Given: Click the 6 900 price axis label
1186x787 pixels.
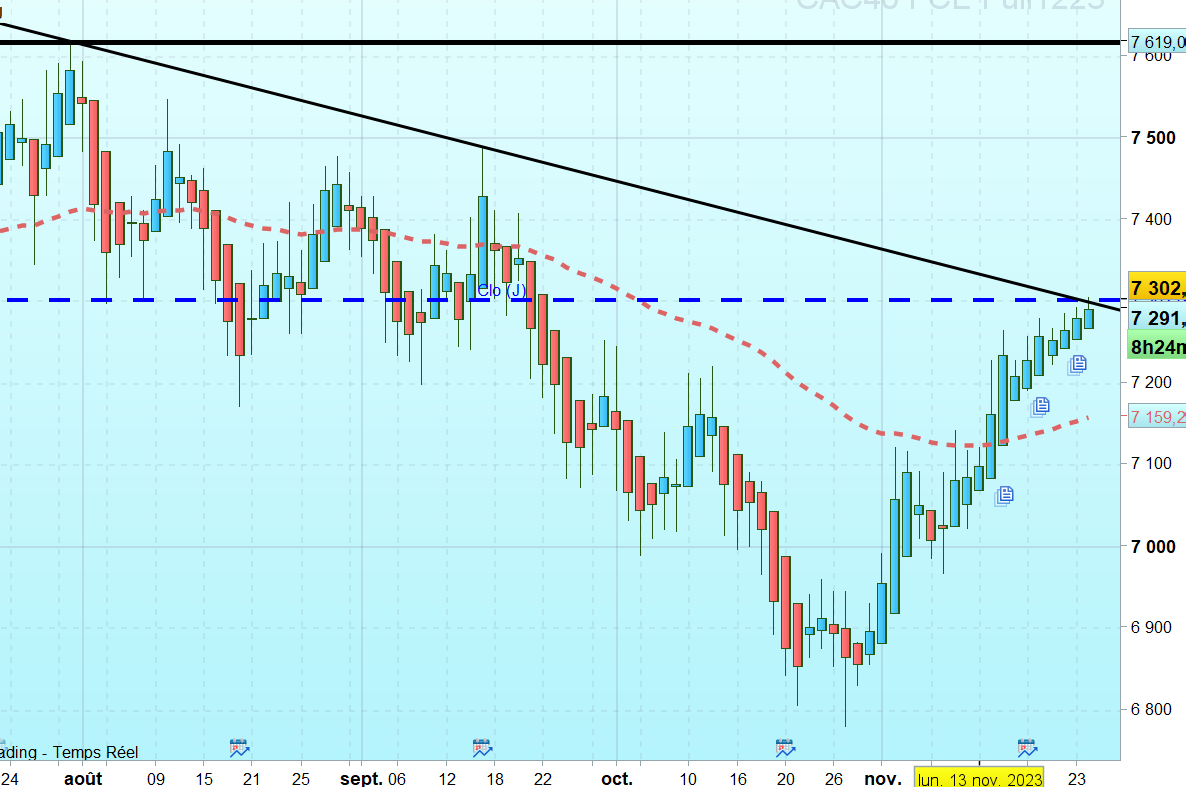Looking at the screenshot, I should tap(1151, 627).
